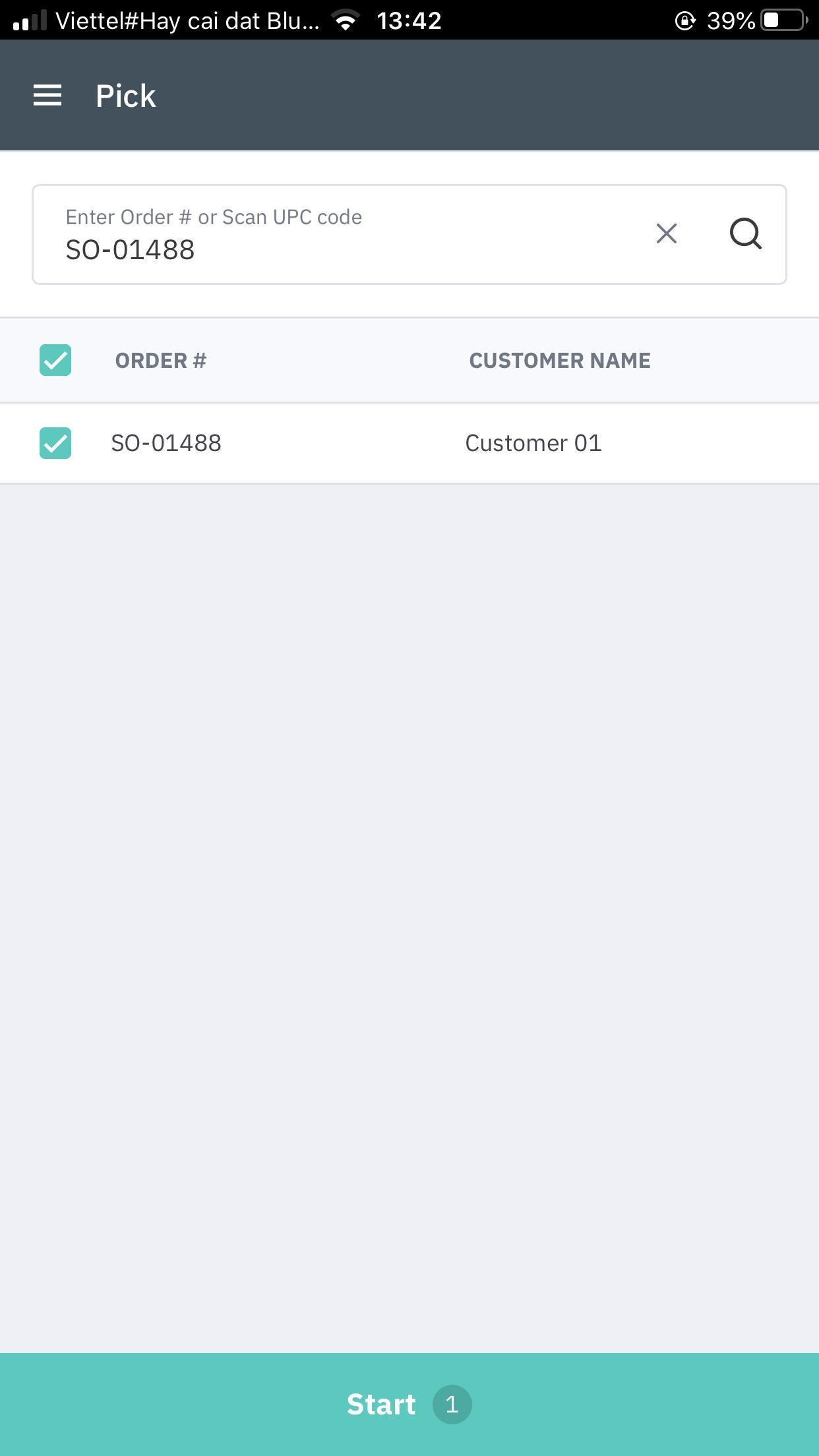The height and width of the screenshot is (1456, 819).
Task: Tap the Wi-Fi status icon
Action: (346, 20)
